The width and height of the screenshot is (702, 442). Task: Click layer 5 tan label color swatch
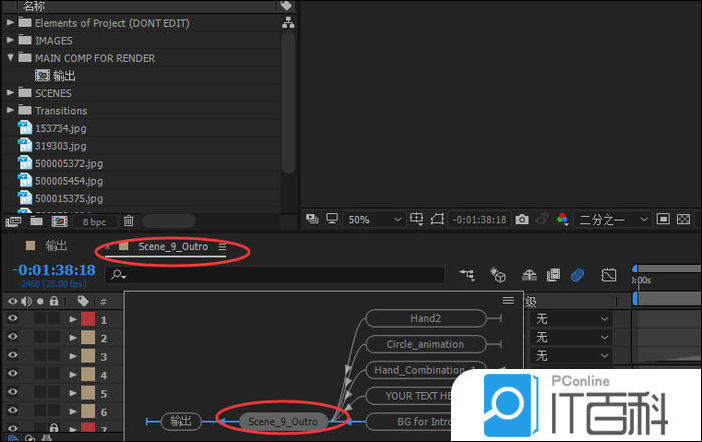coord(88,393)
